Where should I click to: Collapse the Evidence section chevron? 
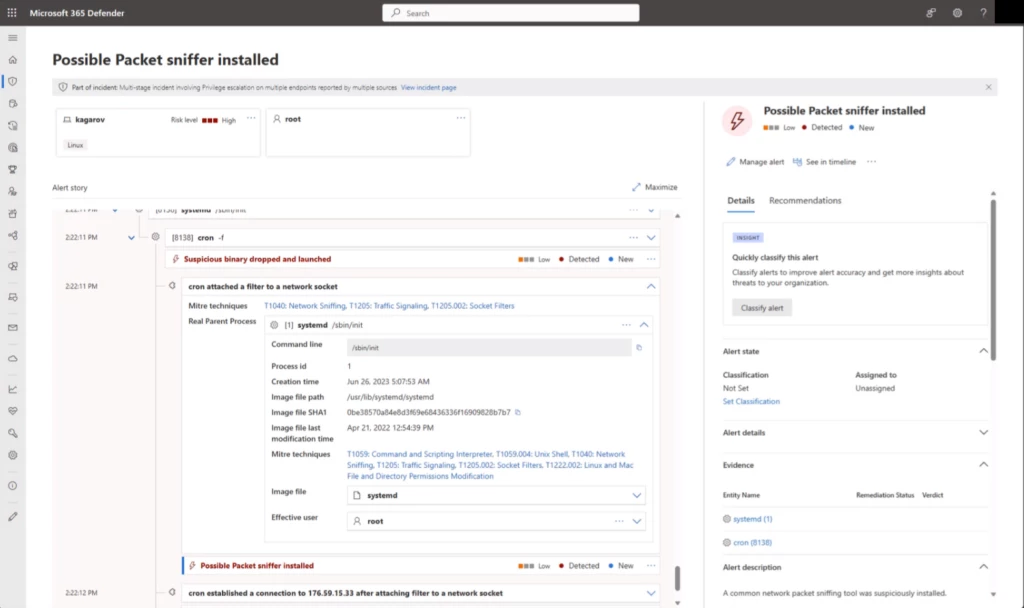point(983,464)
